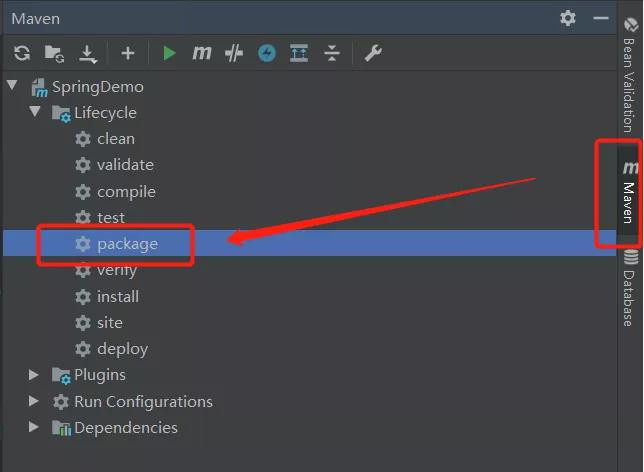This screenshot has width=644, height=472.
Task: Click the gear icon beside validate
Action: click(x=83, y=165)
